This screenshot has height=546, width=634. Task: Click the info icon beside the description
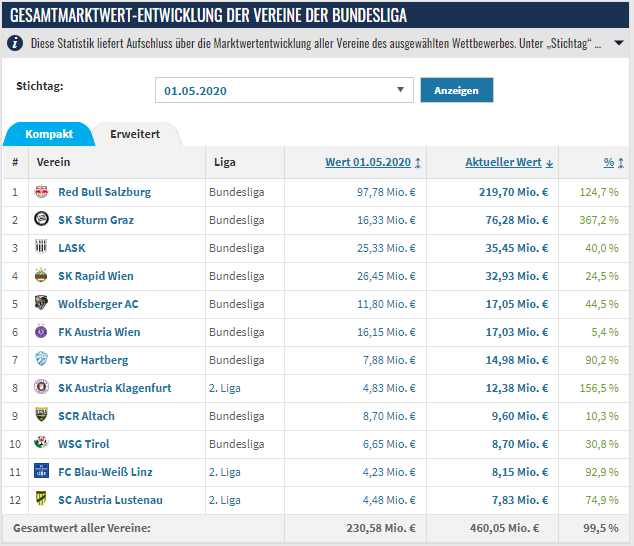pyautogui.click(x=15, y=42)
